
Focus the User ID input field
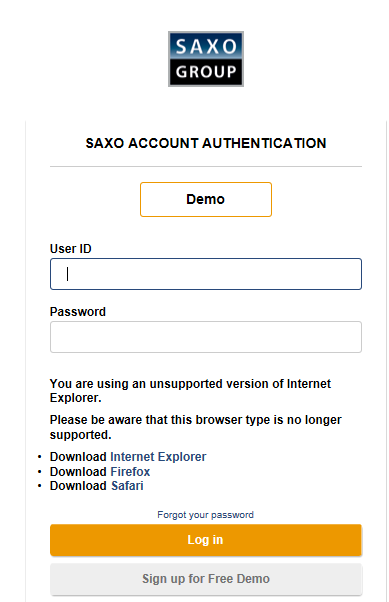206,274
